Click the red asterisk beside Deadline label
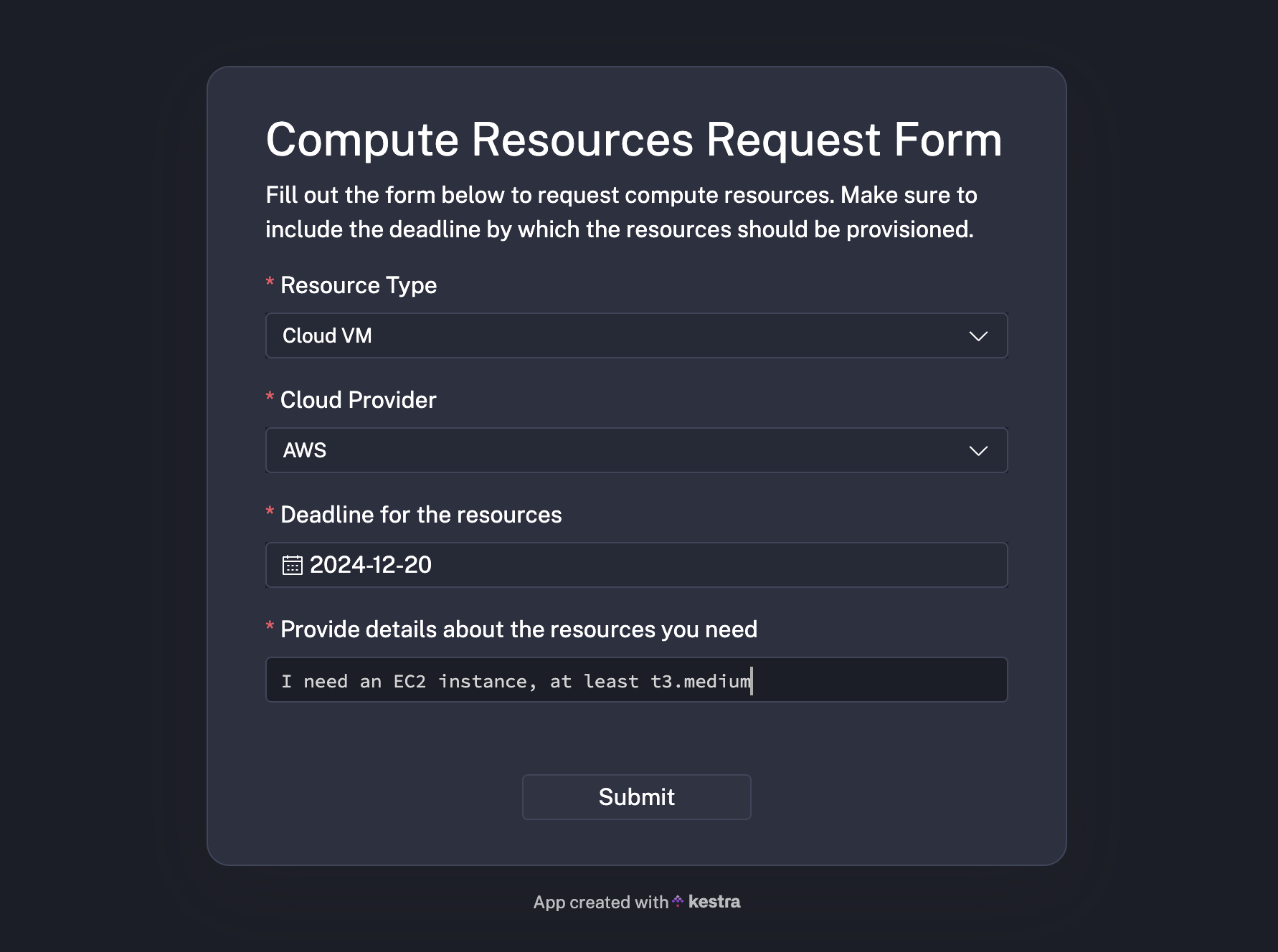The height and width of the screenshot is (952, 1278). [270, 512]
